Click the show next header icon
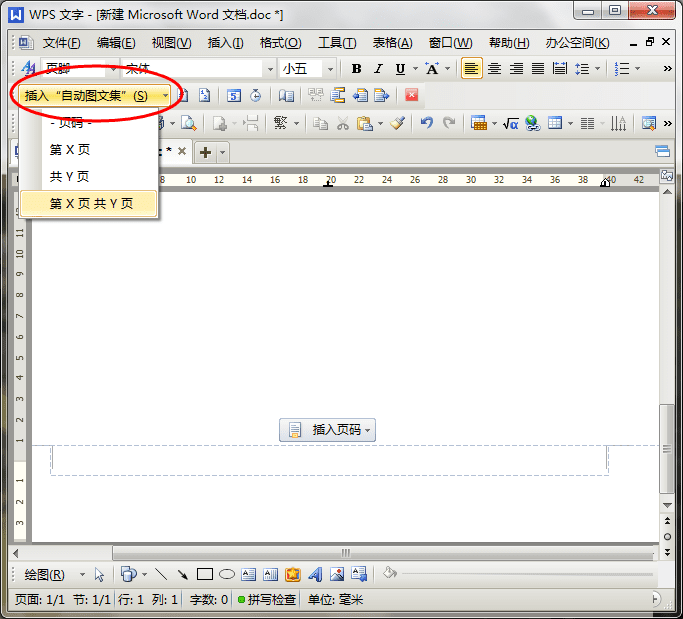The image size is (683, 619). pos(382,95)
